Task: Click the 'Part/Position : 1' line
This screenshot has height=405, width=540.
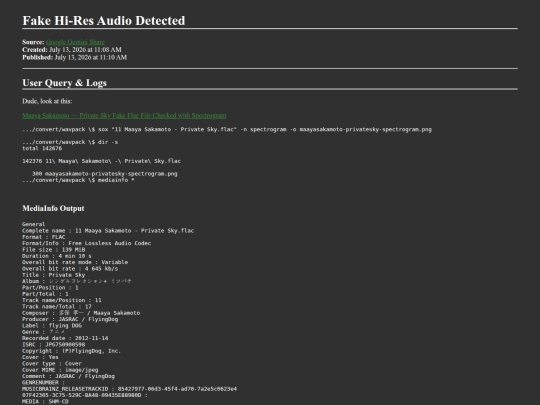Action: (50, 288)
